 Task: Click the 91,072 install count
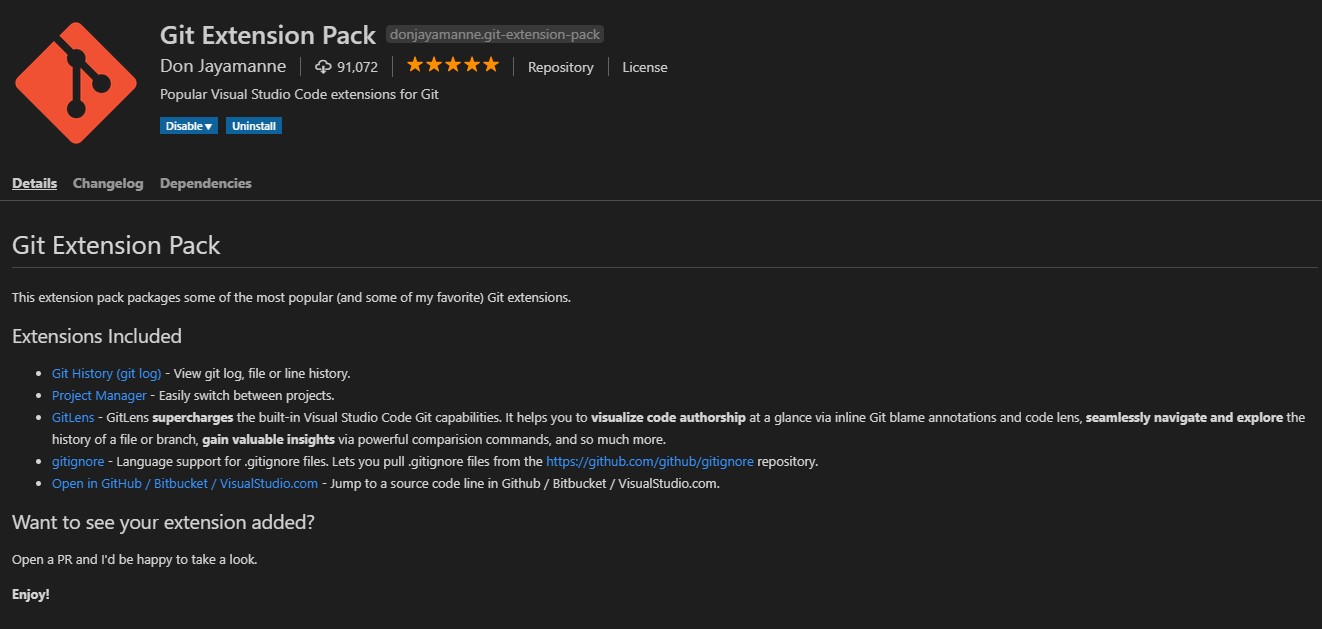click(x=357, y=67)
